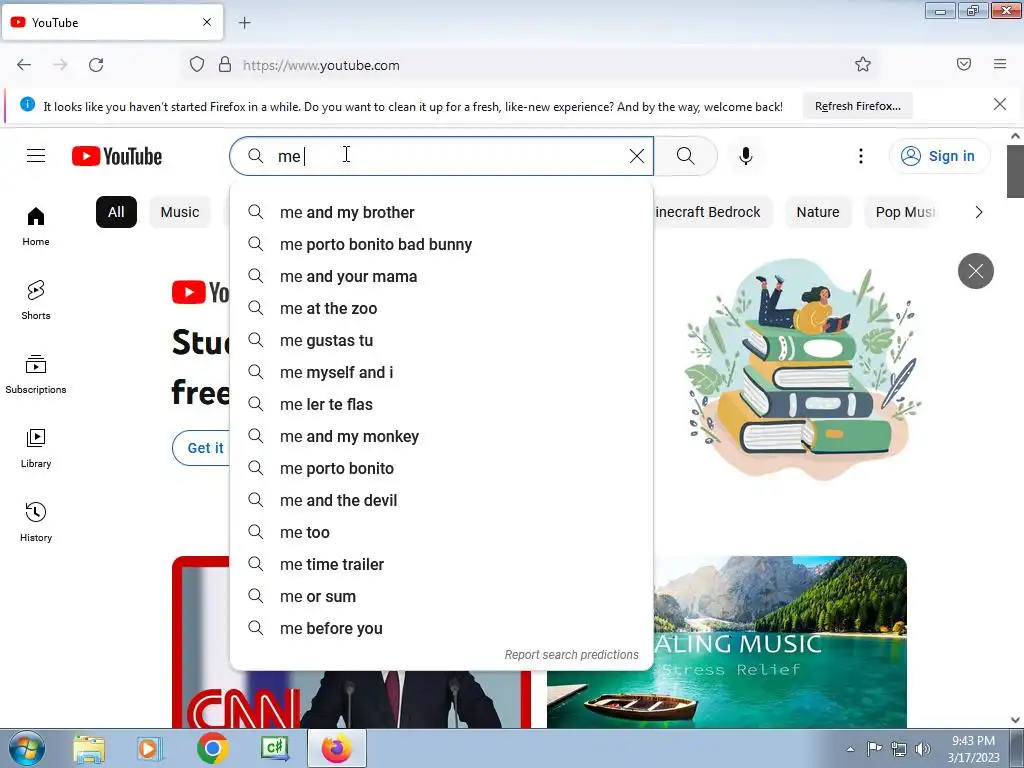Open the YouTube guide hamburger menu
Screen dimensions: 1024x768
click(36, 155)
